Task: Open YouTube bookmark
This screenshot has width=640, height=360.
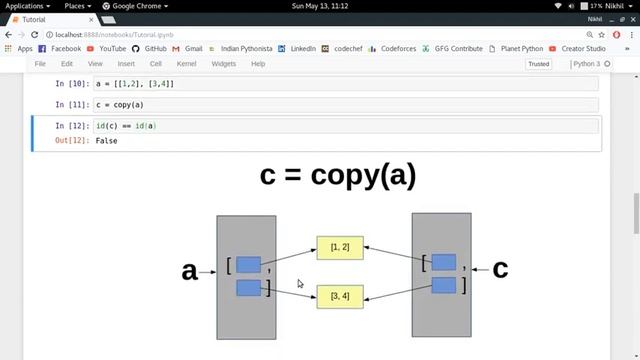Action: tap(106, 49)
